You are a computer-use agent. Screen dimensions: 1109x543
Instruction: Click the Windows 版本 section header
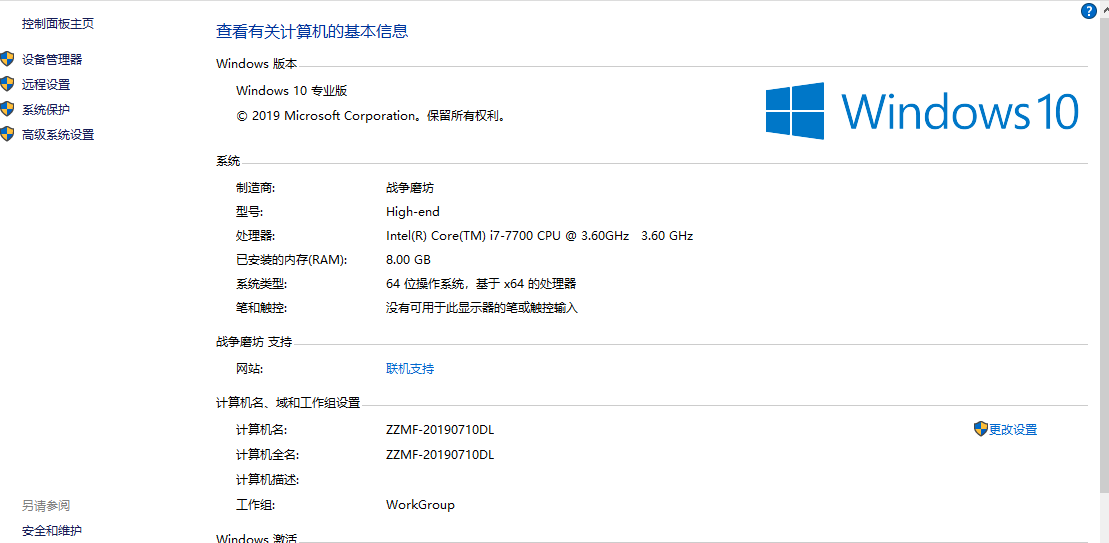257,64
